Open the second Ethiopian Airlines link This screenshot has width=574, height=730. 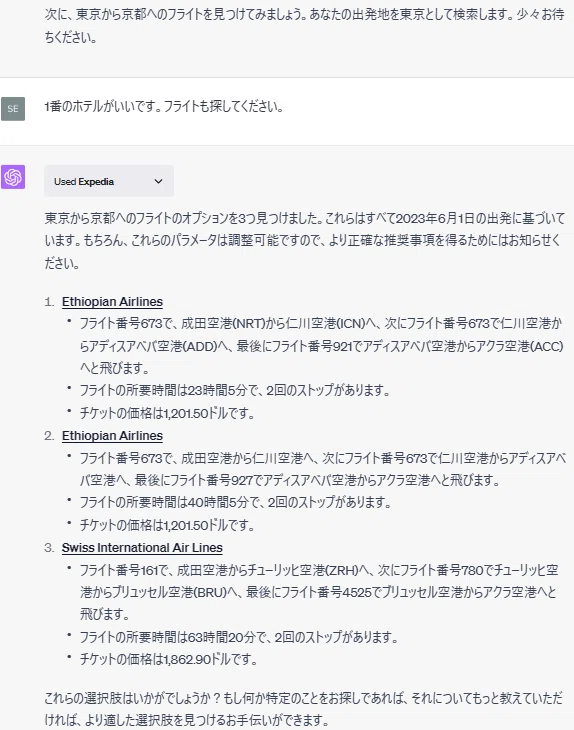coord(112,436)
